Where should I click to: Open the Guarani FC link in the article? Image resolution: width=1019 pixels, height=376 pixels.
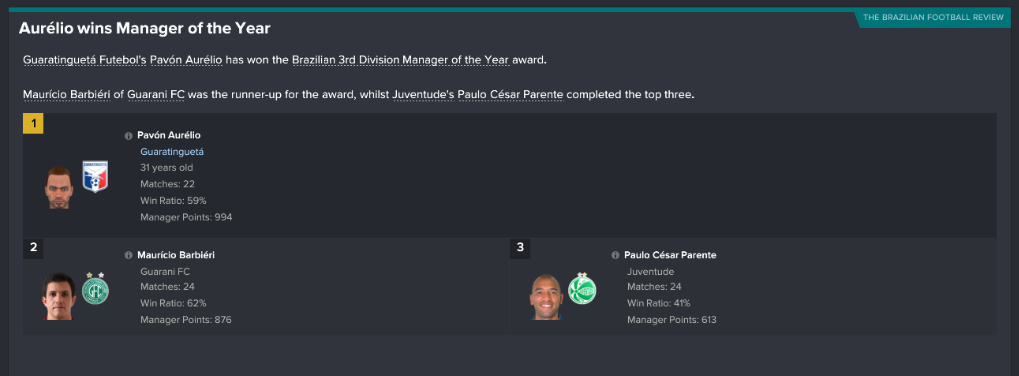tap(156, 95)
